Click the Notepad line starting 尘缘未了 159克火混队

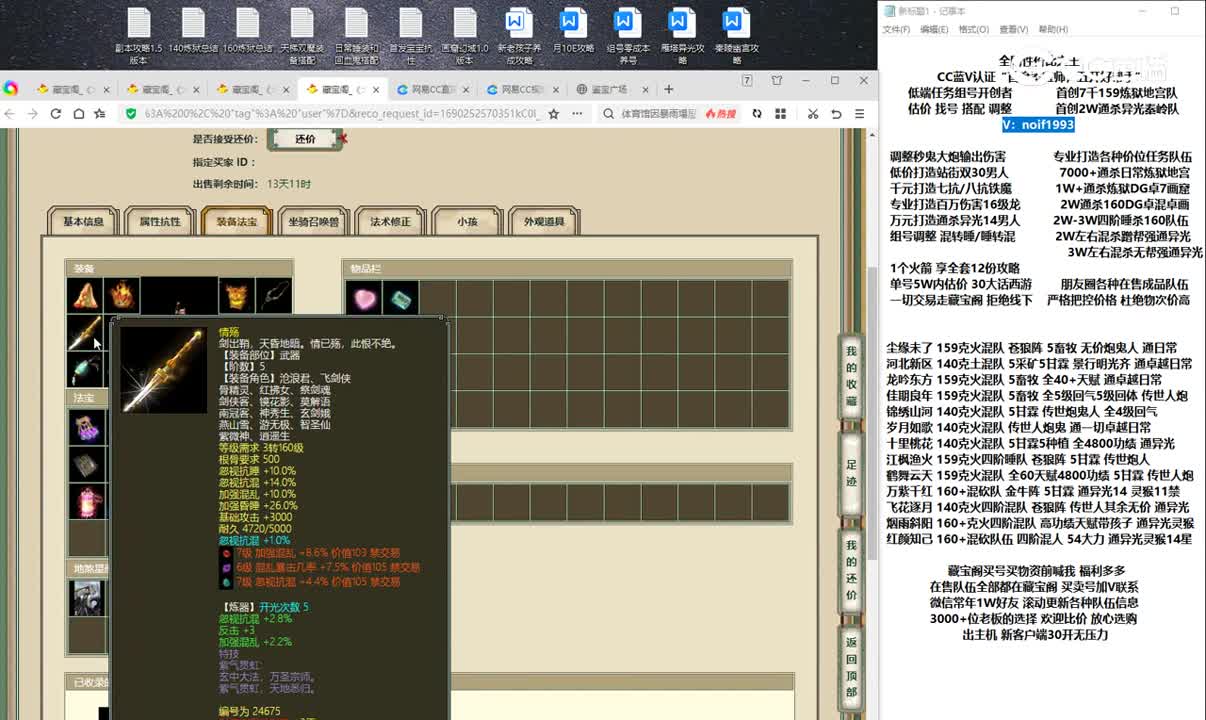point(1032,348)
